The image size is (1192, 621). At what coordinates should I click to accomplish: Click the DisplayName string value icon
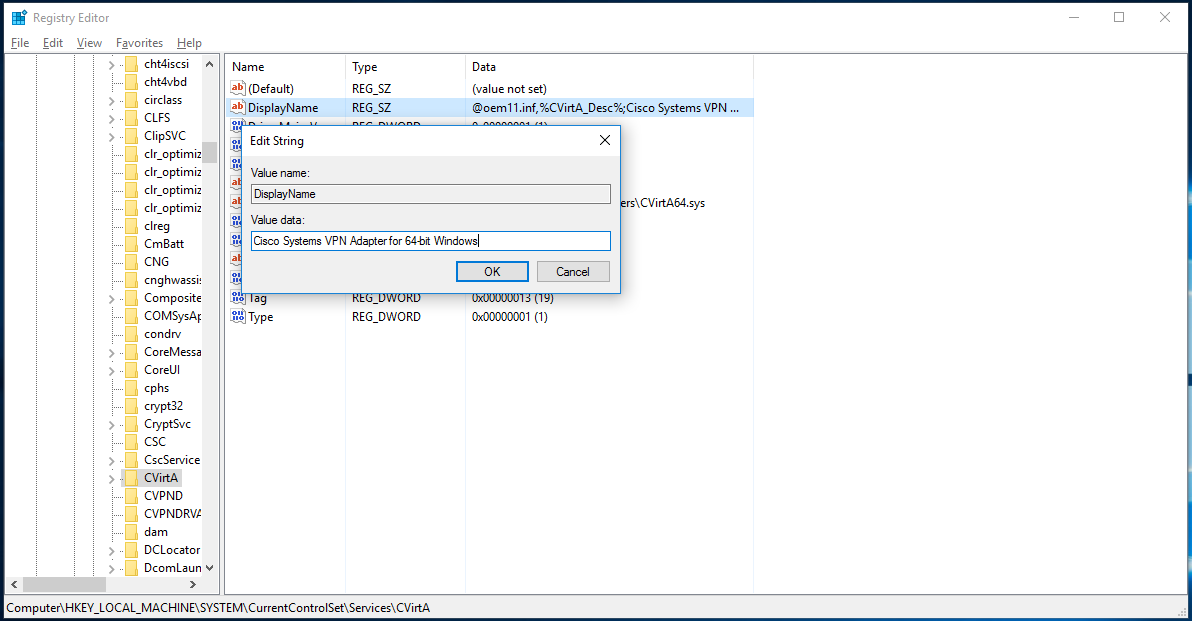(238, 107)
